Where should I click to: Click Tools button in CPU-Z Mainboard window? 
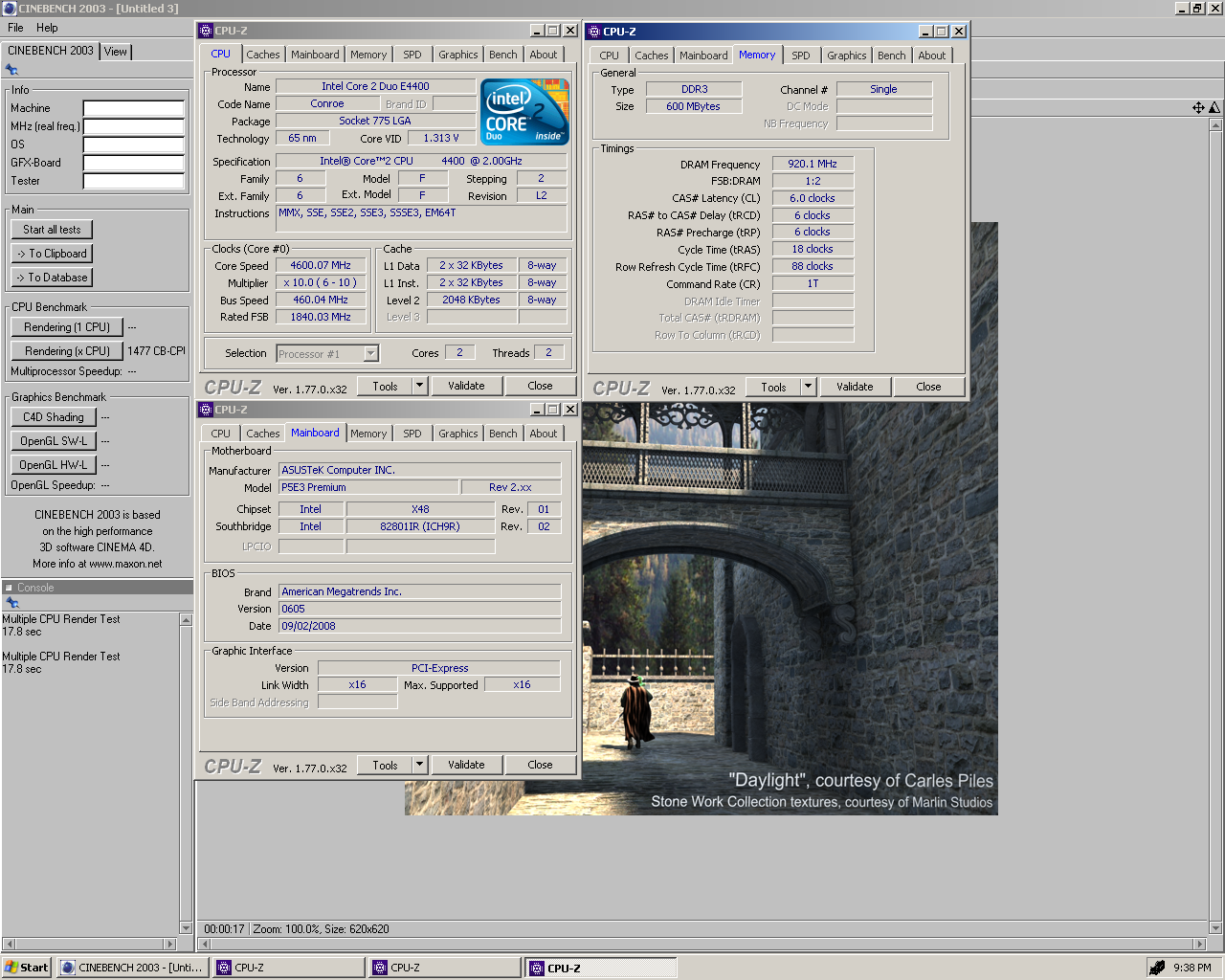click(385, 765)
